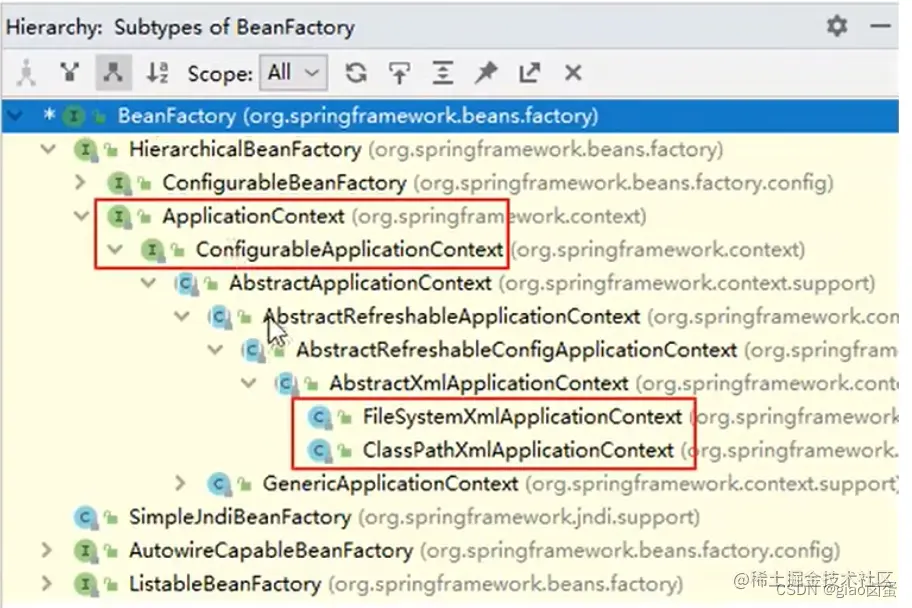This screenshot has height=608, width=912.
Task: Click the interface icon beside ApplicationContext
Action: pyautogui.click(x=119, y=216)
